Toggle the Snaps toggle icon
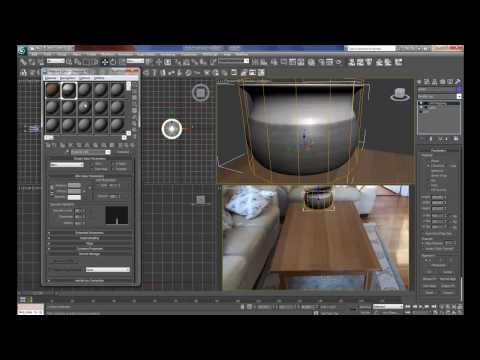The width and height of the screenshot is (480, 360). point(177,62)
